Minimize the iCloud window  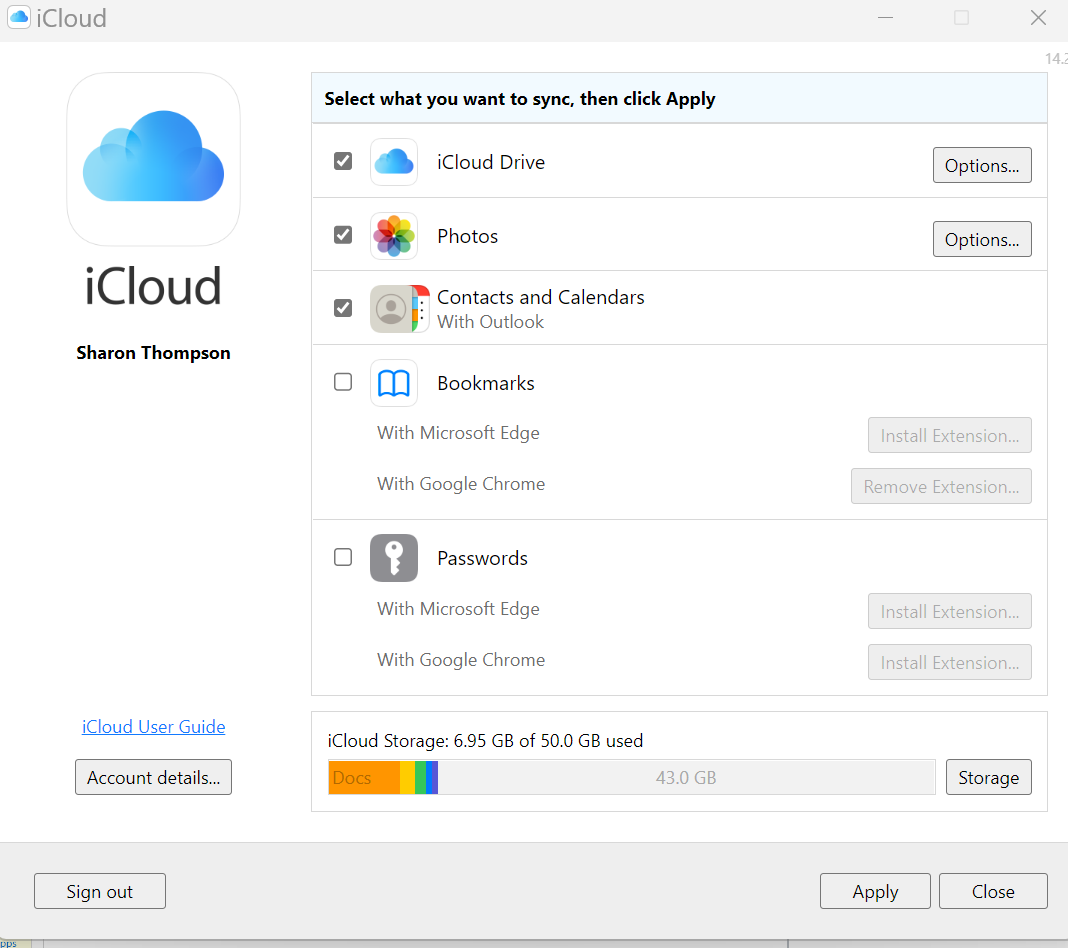point(885,18)
